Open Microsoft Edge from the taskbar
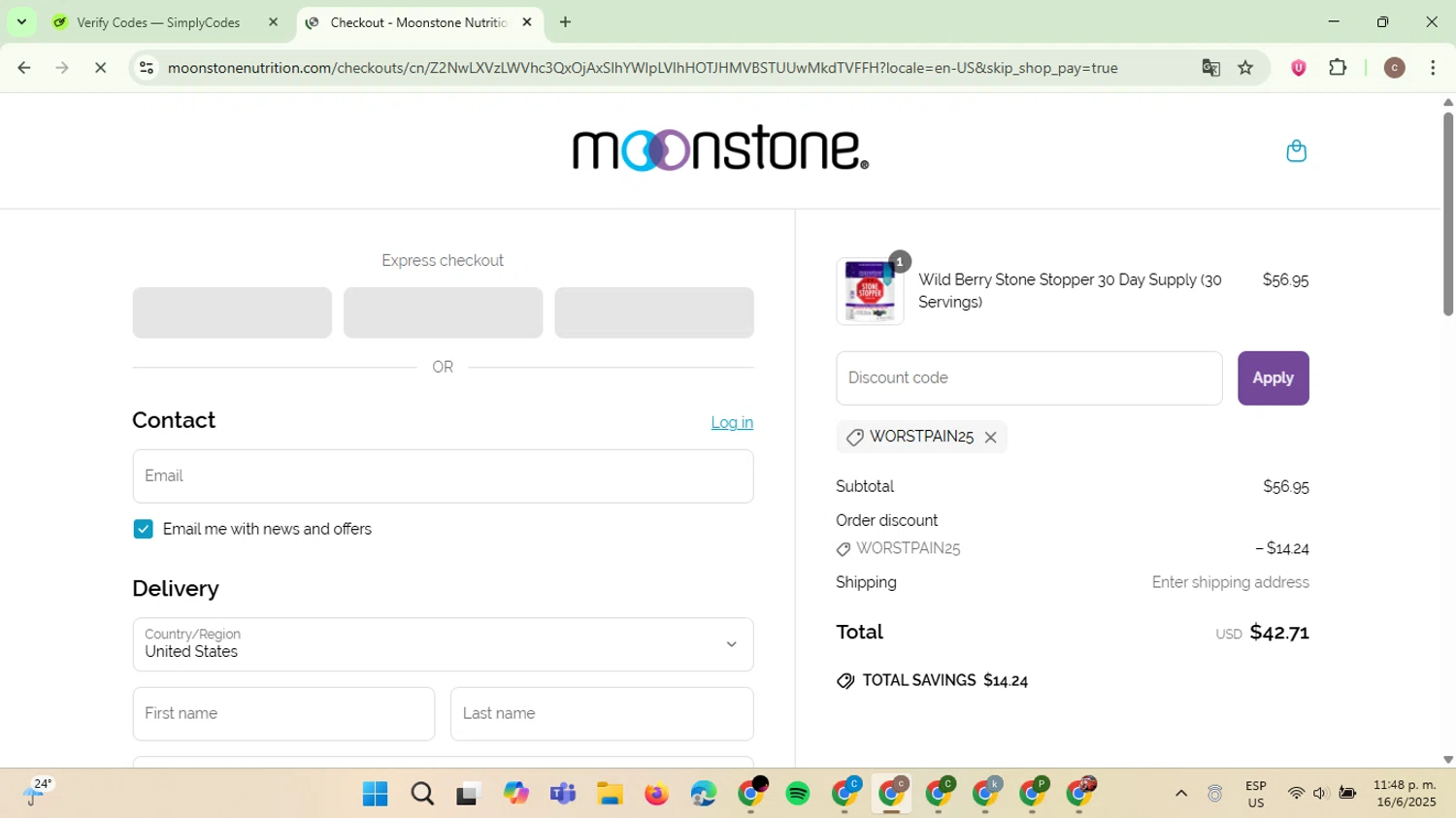The image size is (1456, 818). [704, 794]
